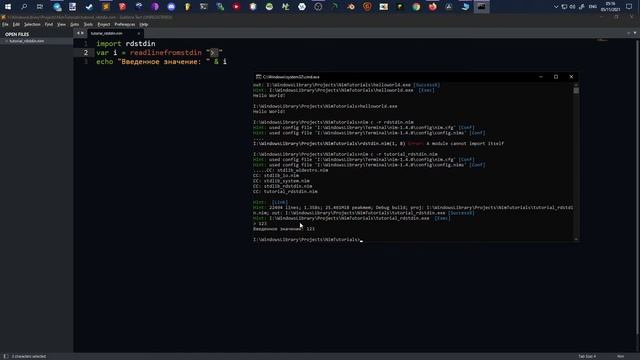Screen dimensions: 640x360
Task: Open the Edit menu
Action: pos(16,24)
